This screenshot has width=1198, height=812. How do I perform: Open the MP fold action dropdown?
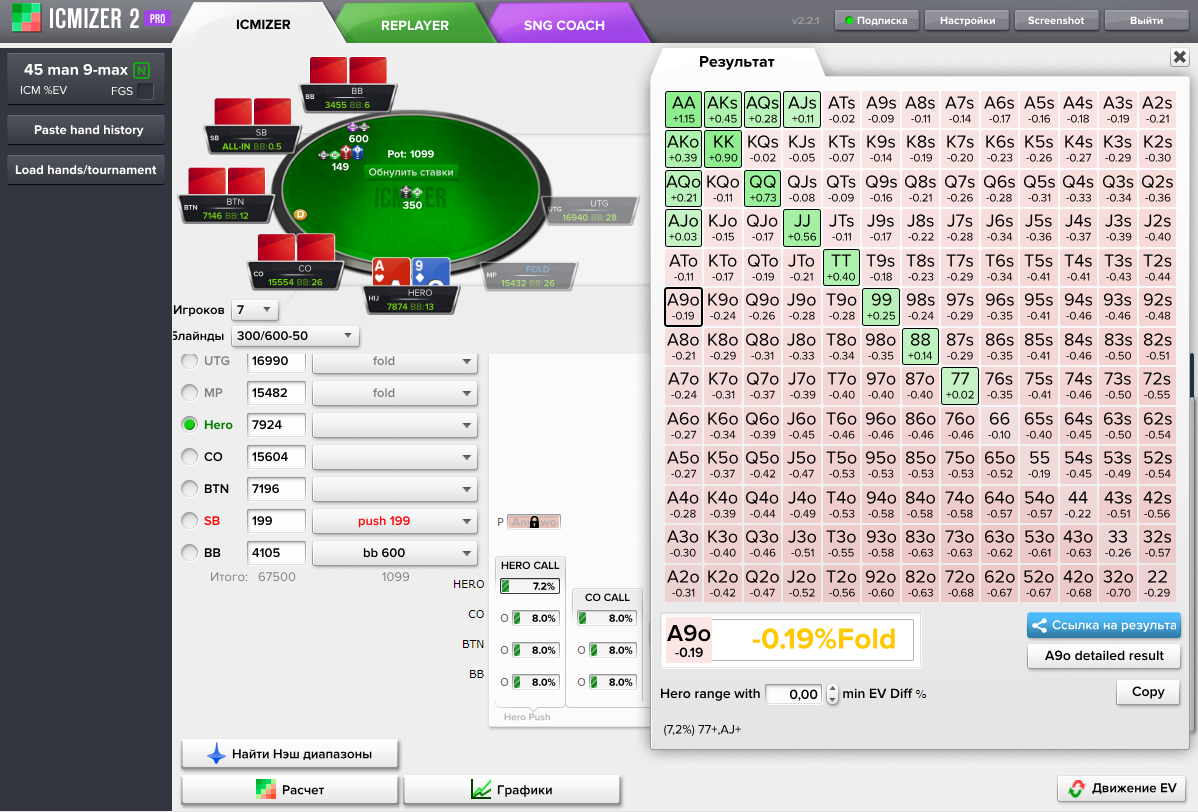[x=395, y=393]
